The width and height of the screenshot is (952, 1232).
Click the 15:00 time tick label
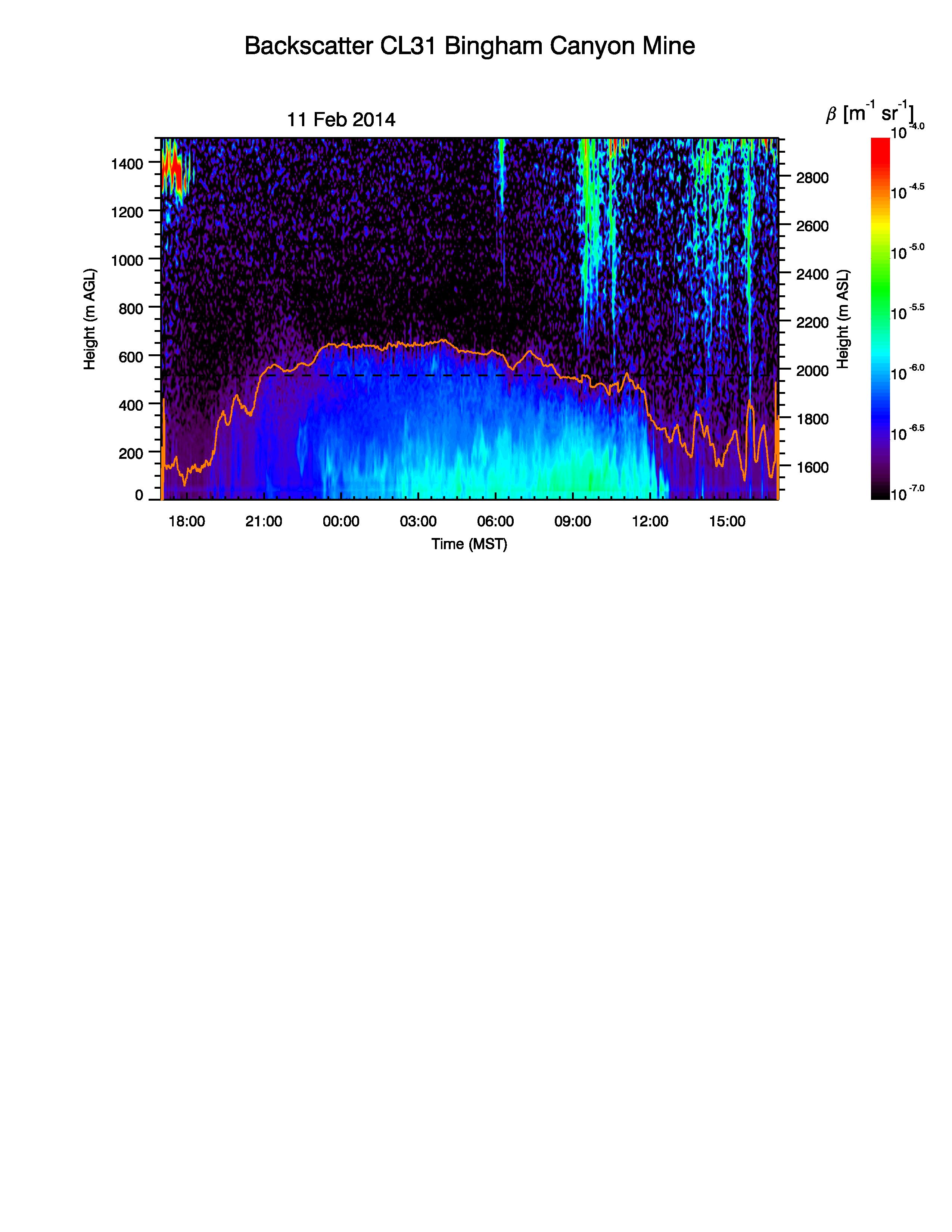727,522
